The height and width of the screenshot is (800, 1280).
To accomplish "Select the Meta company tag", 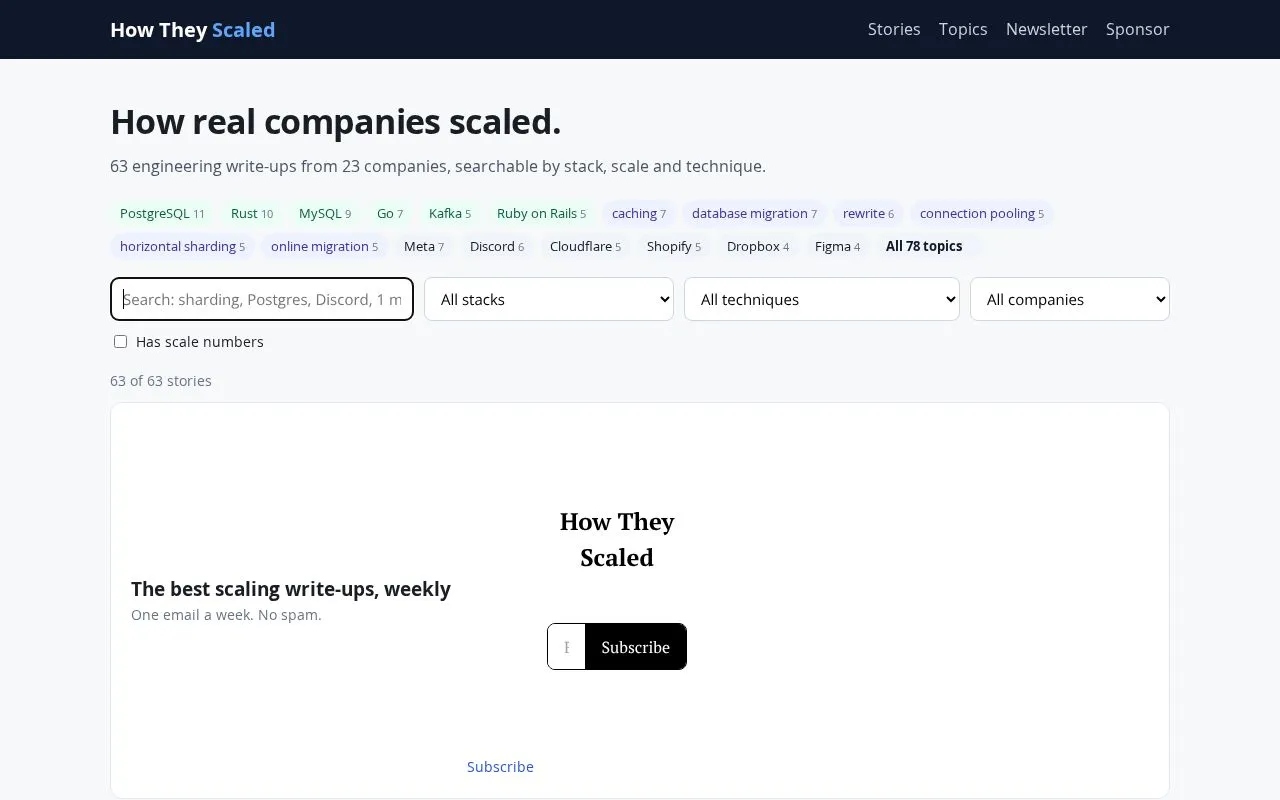I will (424, 246).
